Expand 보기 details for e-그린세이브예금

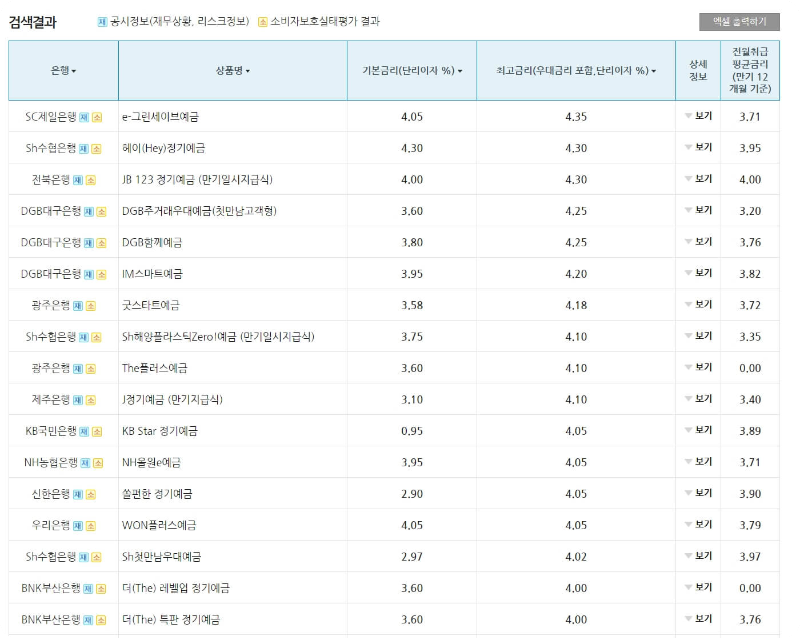click(698, 116)
